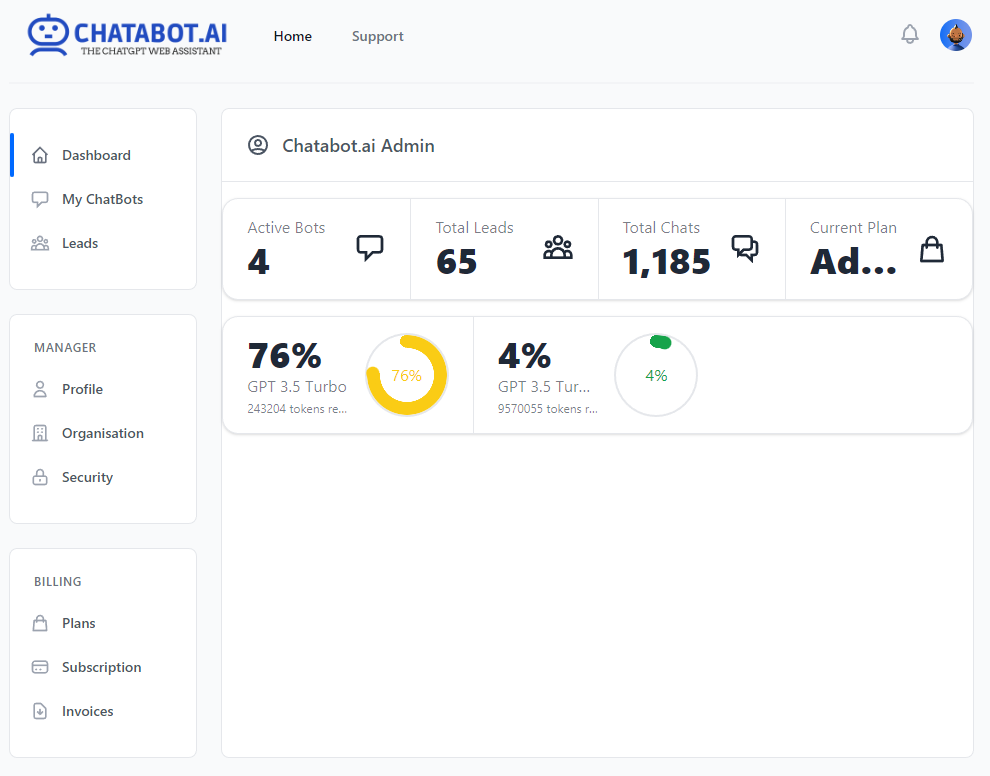990x776 pixels.
Task: Click the admin user circle icon
Action: tap(258, 145)
